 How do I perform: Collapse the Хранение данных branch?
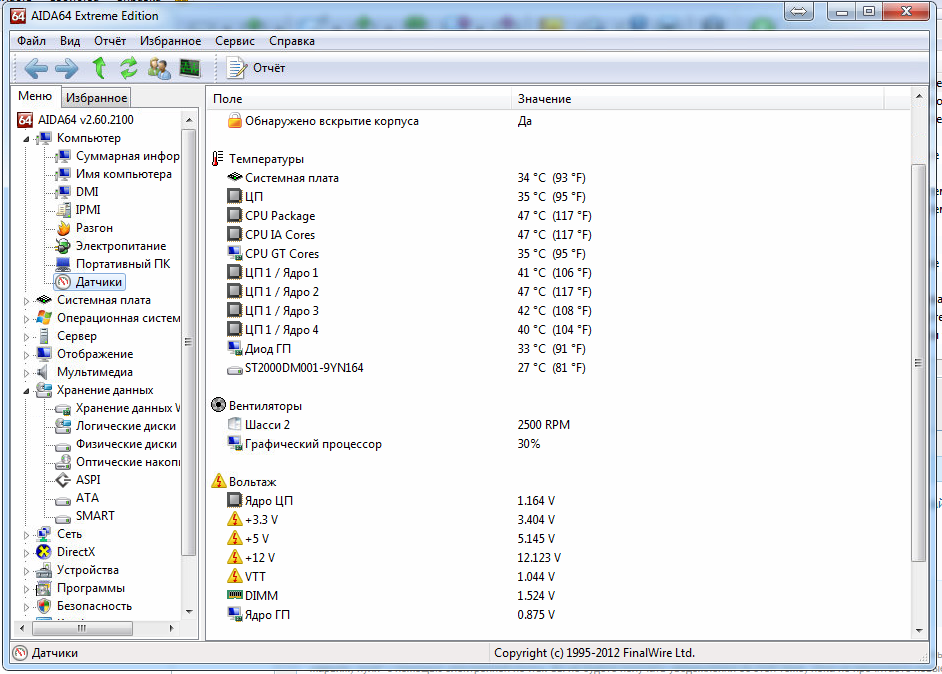[x=26, y=391]
